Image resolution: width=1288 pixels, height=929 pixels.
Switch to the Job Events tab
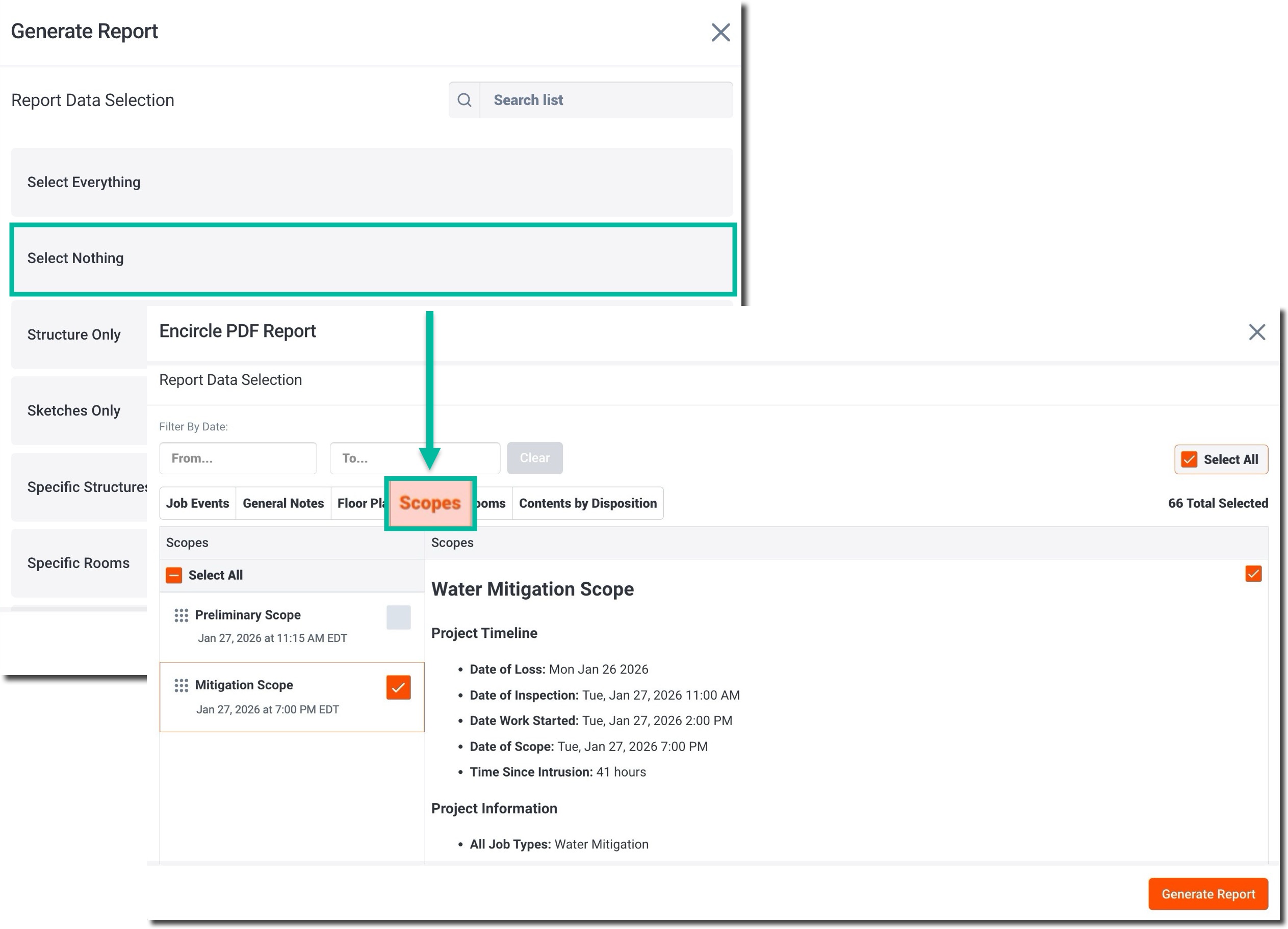tap(197, 503)
